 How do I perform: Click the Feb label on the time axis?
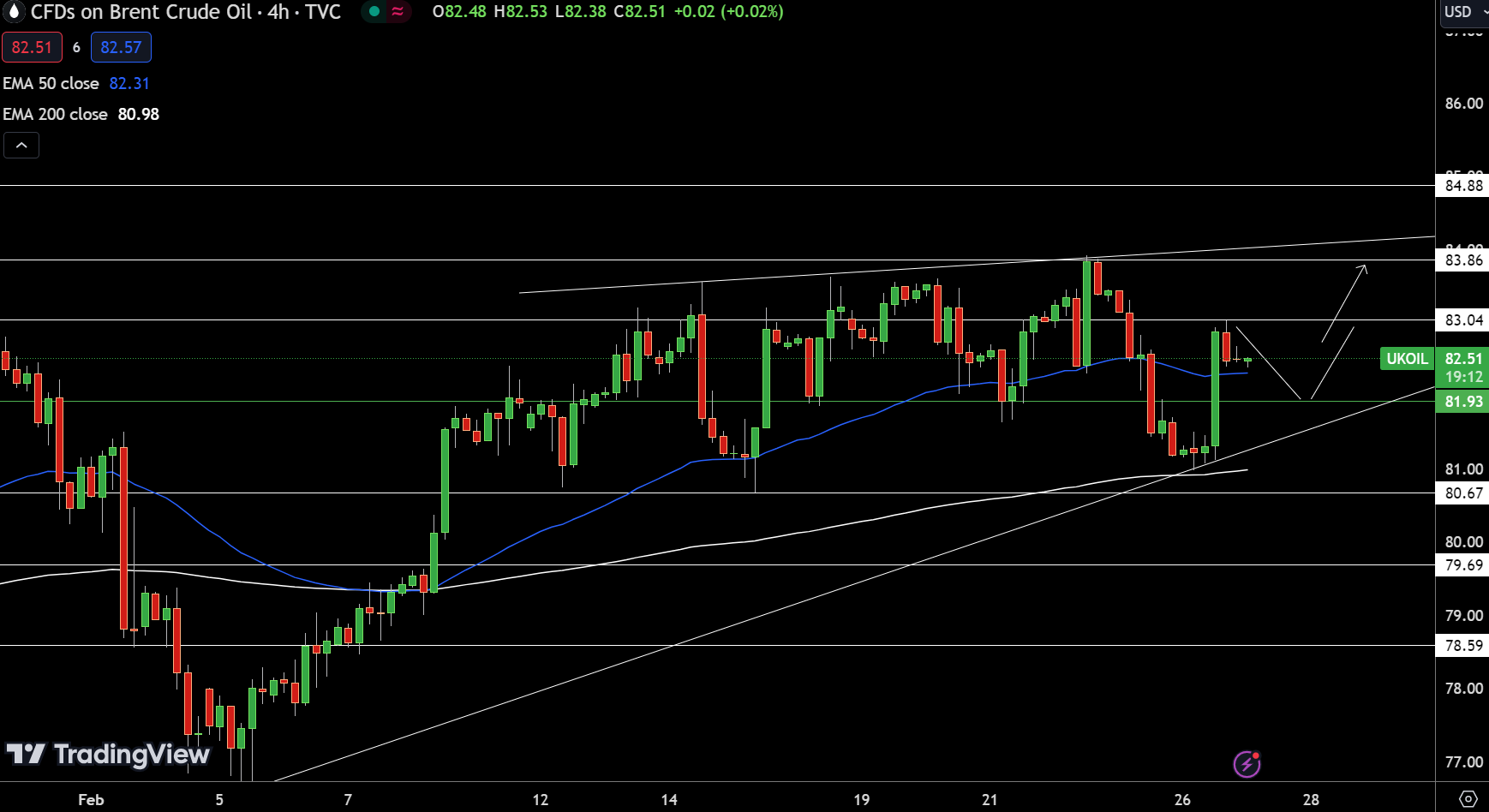[x=91, y=800]
